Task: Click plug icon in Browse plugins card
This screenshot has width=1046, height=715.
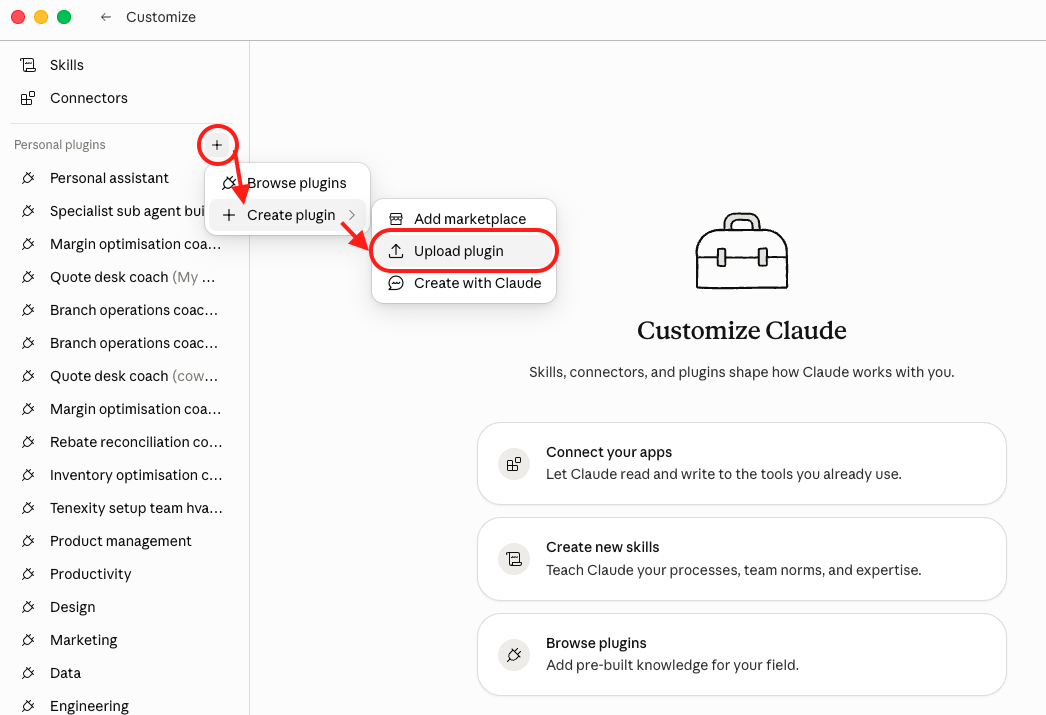Action: tap(514, 654)
